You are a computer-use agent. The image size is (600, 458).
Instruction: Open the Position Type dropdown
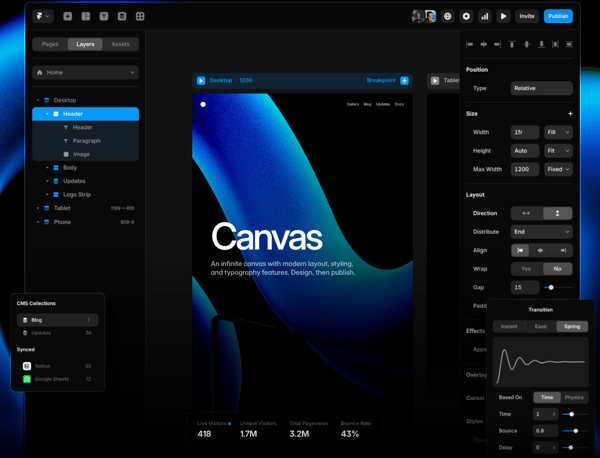point(541,88)
